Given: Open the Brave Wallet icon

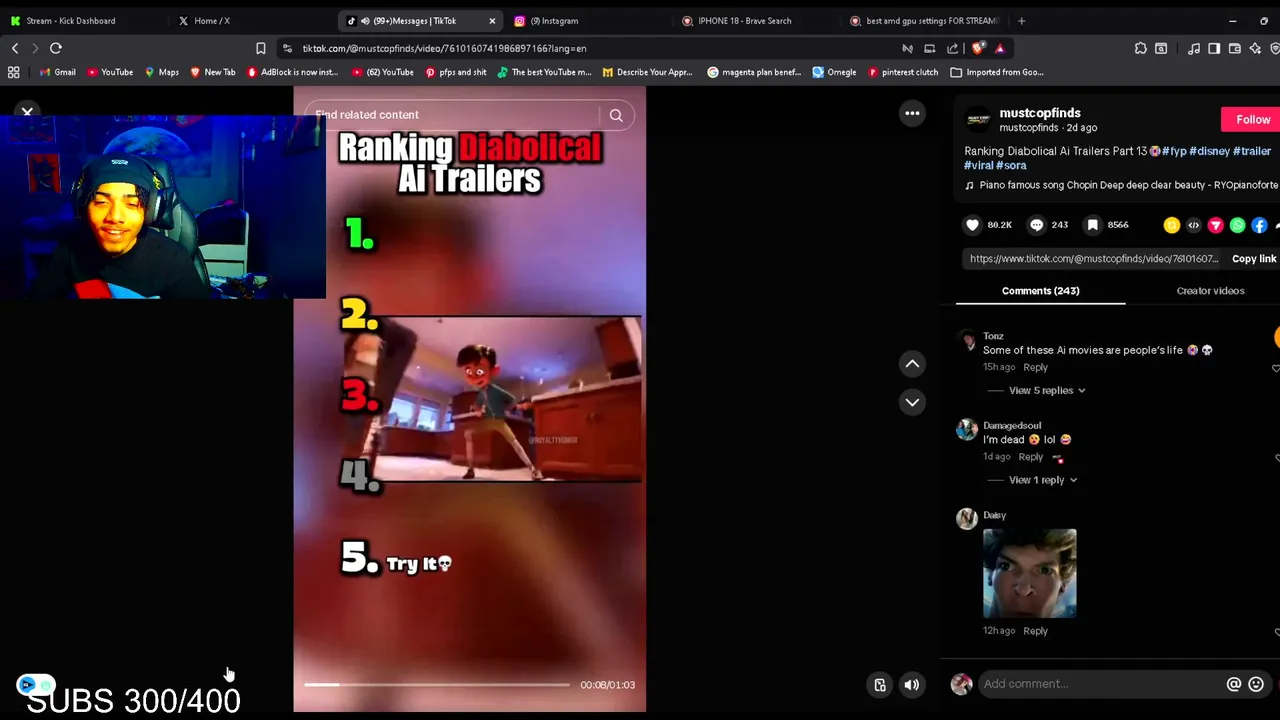Looking at the screenshot, I should pyautogui.click(x=1235, y=48).
